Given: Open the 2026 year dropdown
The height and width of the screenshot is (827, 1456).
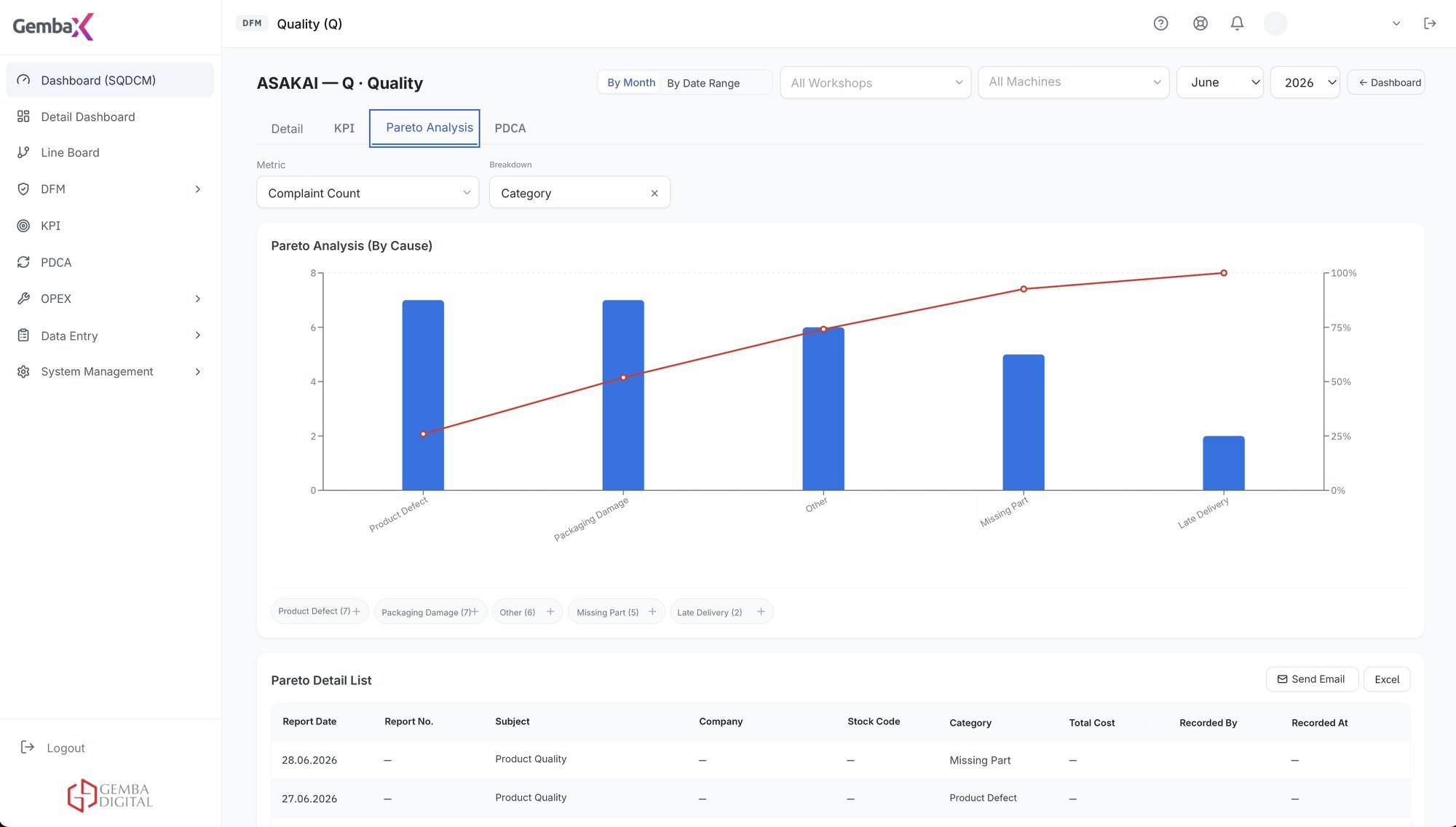Looking at the screenshot, I should point(1305,82).
